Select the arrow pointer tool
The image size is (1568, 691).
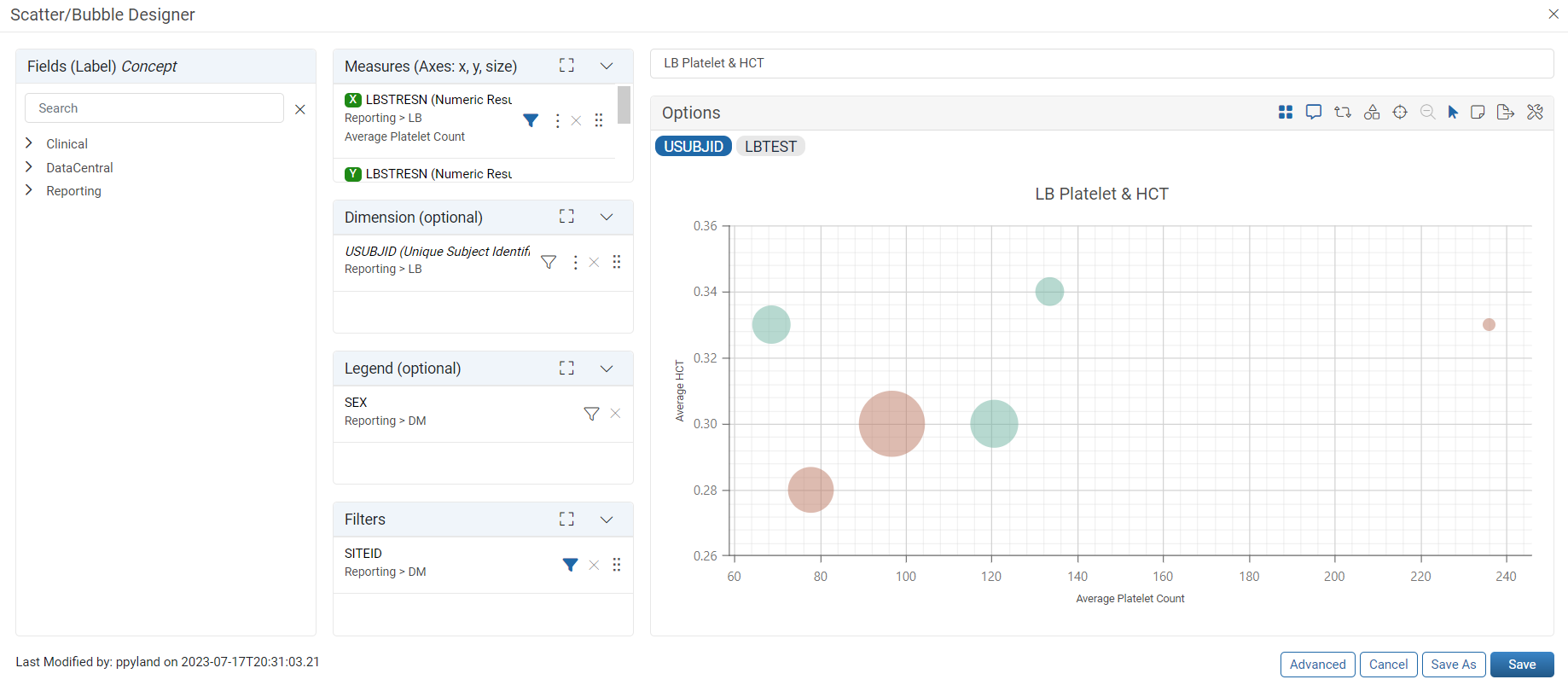coord(1453,113)
